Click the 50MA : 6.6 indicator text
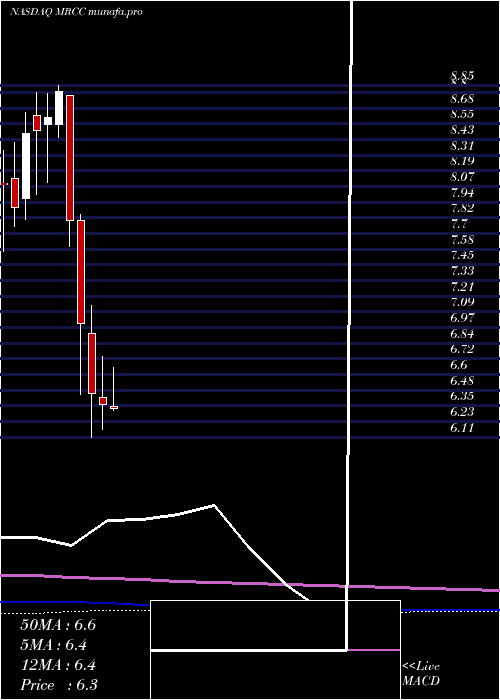The width and height of the screenshot is (500, 700). click(x=58, y=625)
